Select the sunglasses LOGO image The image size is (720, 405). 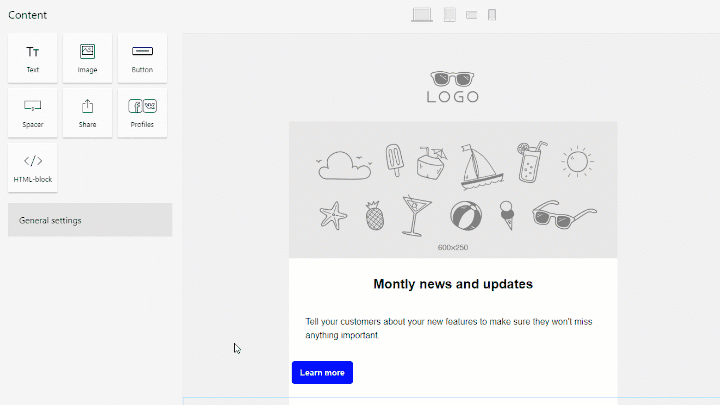(x=453, y=87)
